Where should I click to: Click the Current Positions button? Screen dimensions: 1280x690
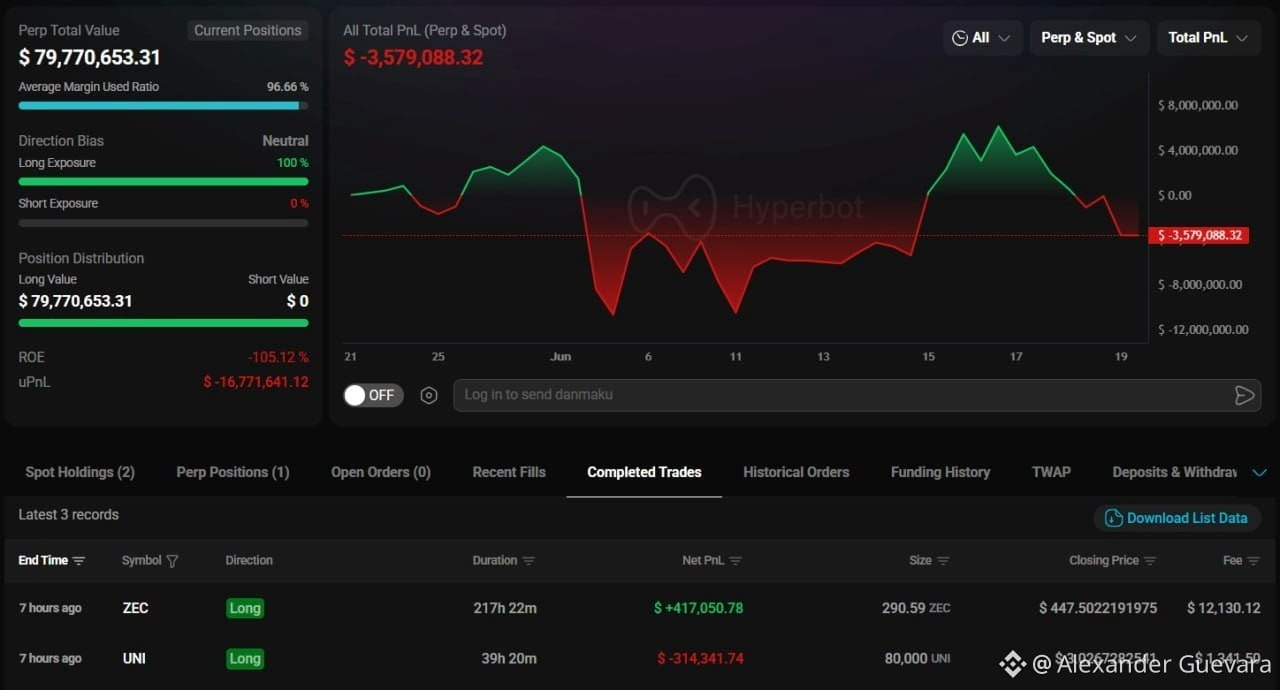click(248, 30)
